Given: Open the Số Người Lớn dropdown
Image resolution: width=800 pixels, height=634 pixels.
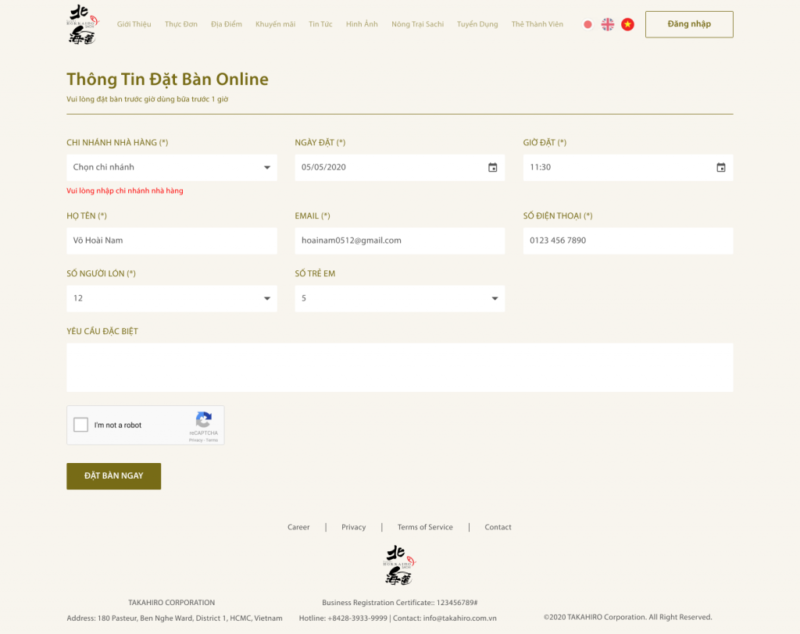Looking at the screenshot, I should click(x=171, y=298).
